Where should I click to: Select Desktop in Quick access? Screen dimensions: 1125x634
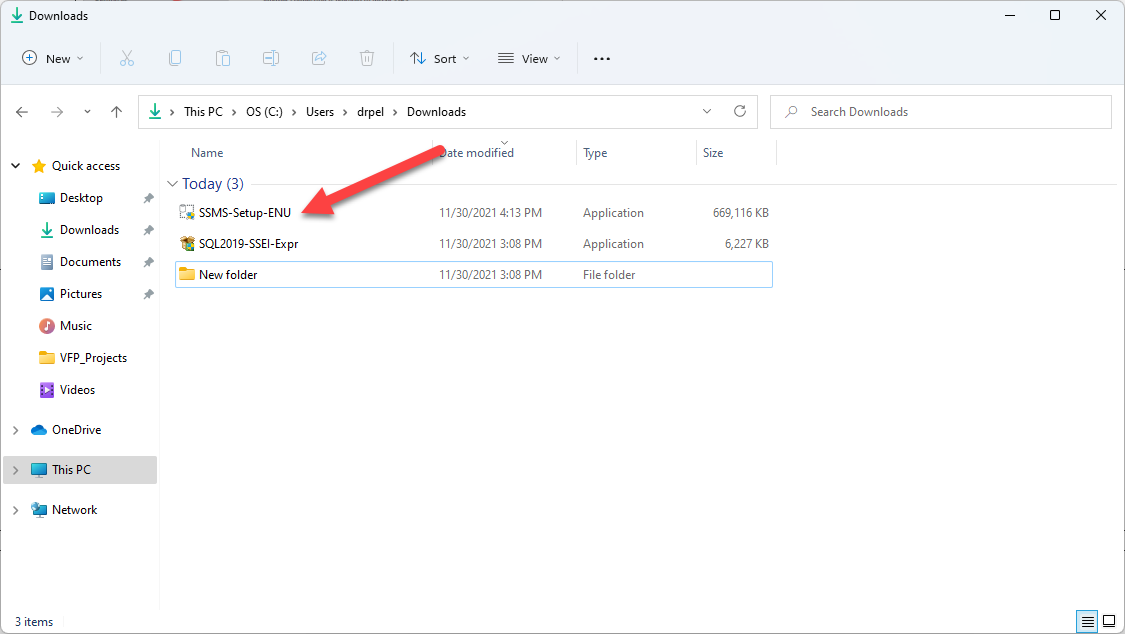click(81, 198)
